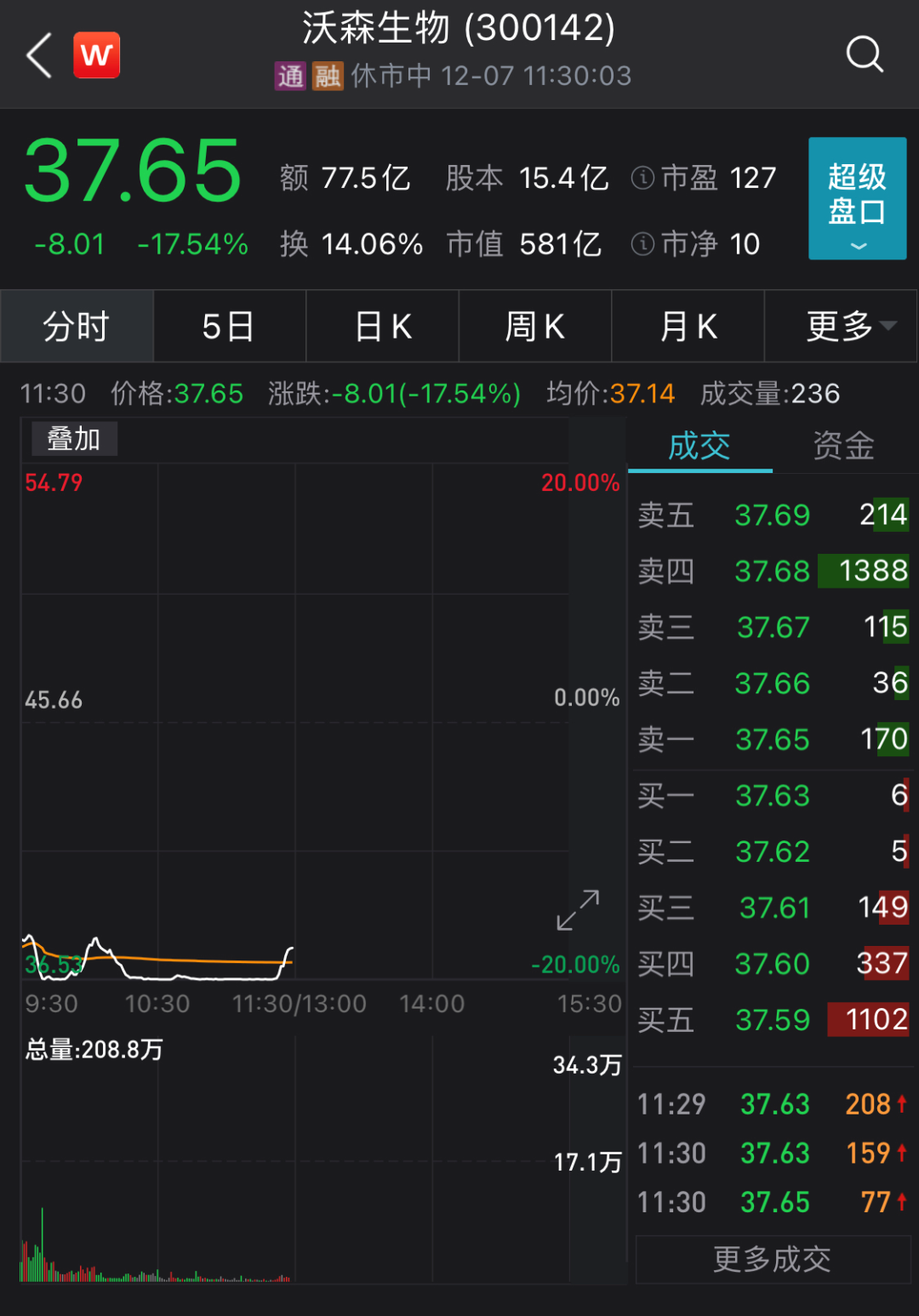Tap the info icon beside 市净
The image size is (919, 1316).
[x=642, y=244]
